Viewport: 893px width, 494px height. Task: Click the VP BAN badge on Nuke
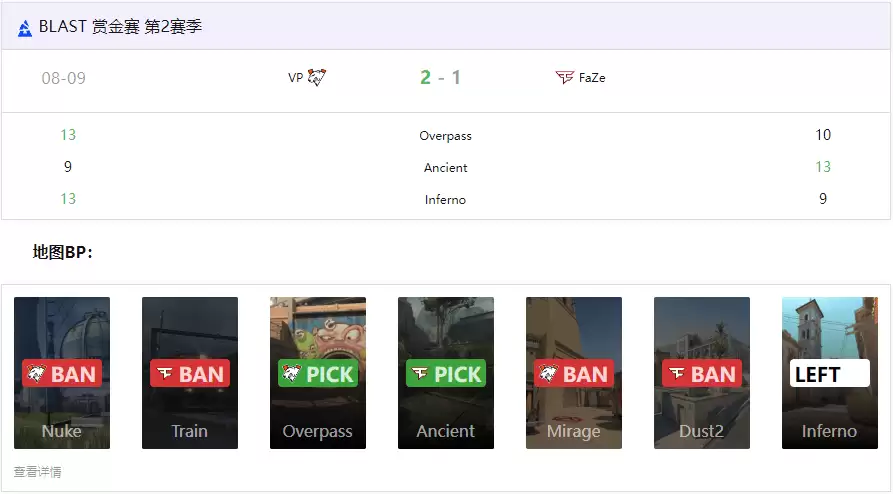point(62,374)
